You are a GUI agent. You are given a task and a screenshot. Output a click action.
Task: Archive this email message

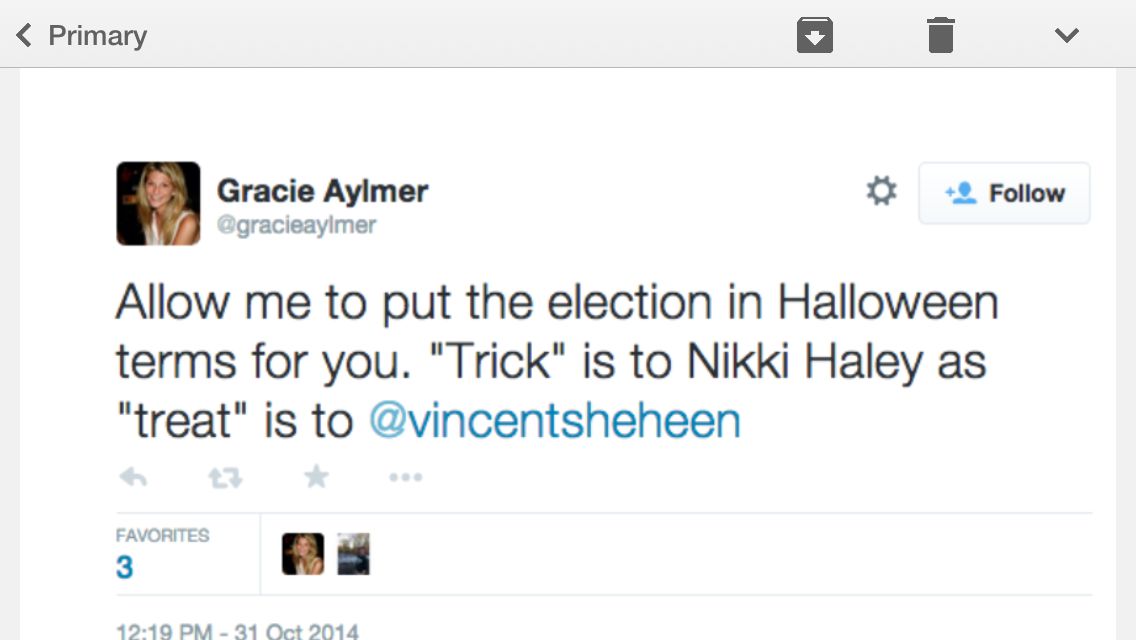(x=814, y=36)
